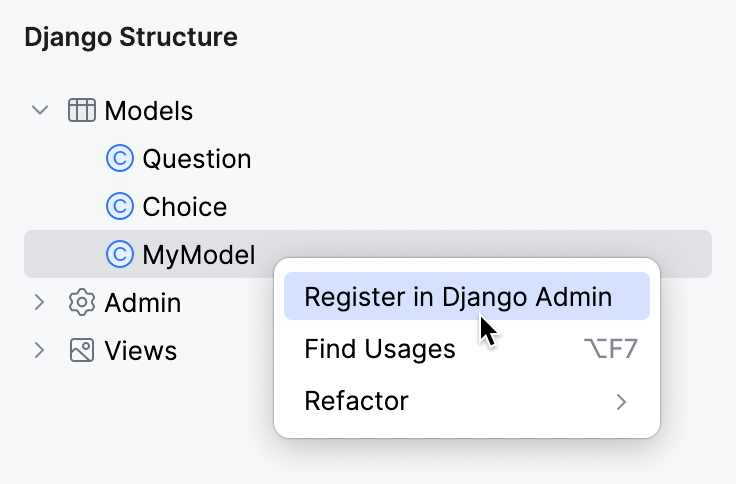Click the Refactor submenu arrow

(x=622, y=402)
